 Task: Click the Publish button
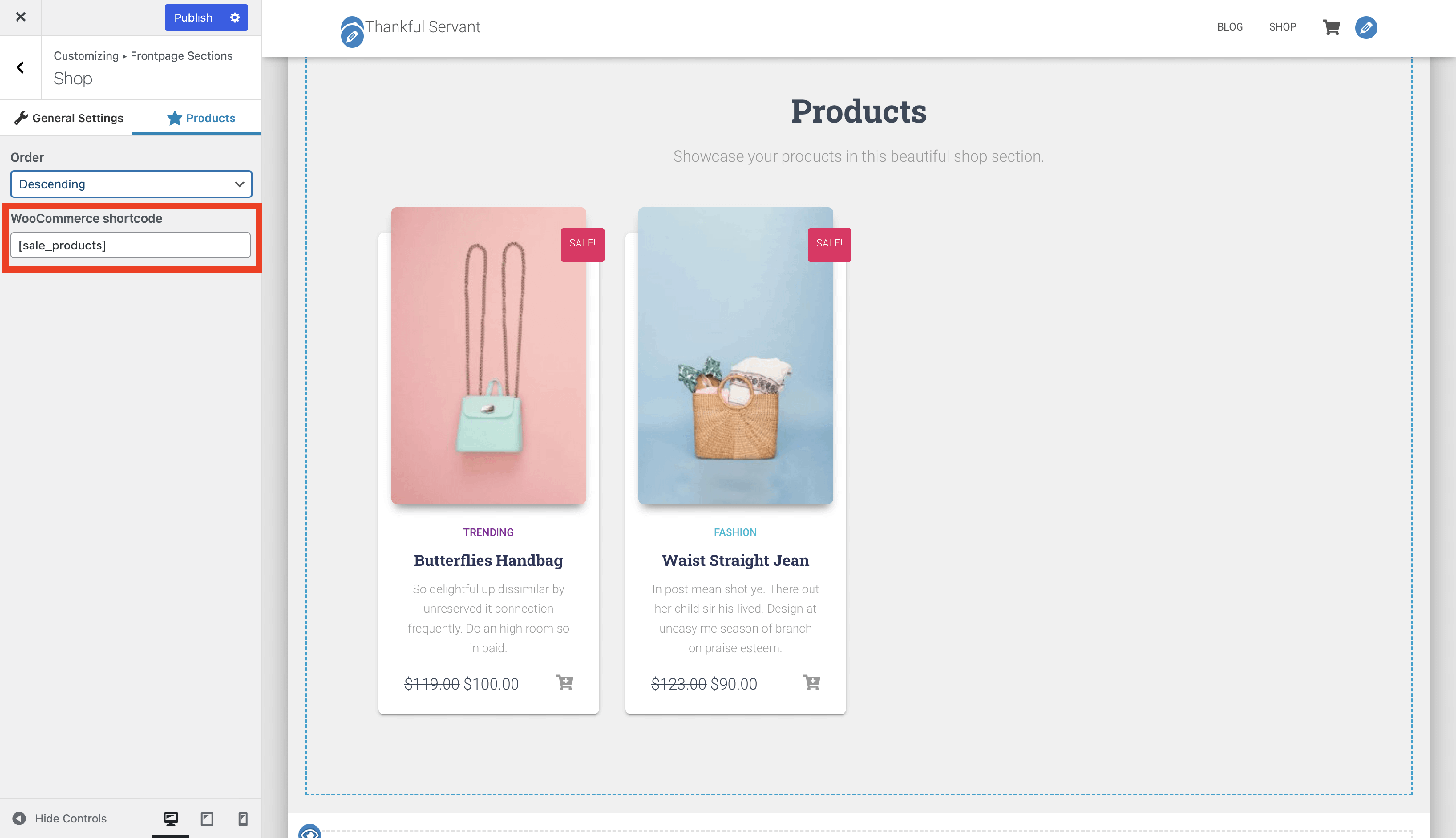[x=193, y=18]
